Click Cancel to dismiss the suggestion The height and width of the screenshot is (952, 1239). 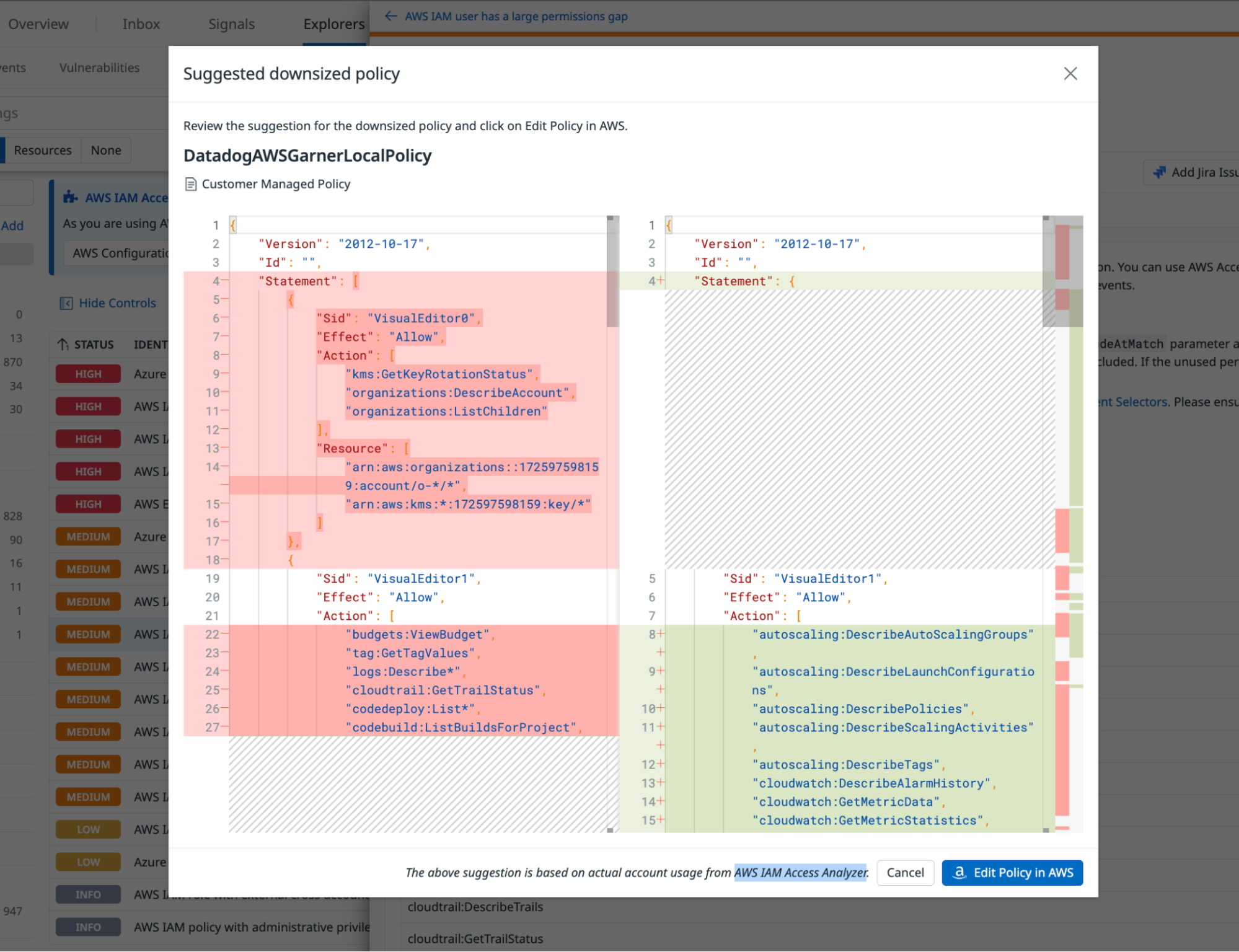[x=905, y=873]
